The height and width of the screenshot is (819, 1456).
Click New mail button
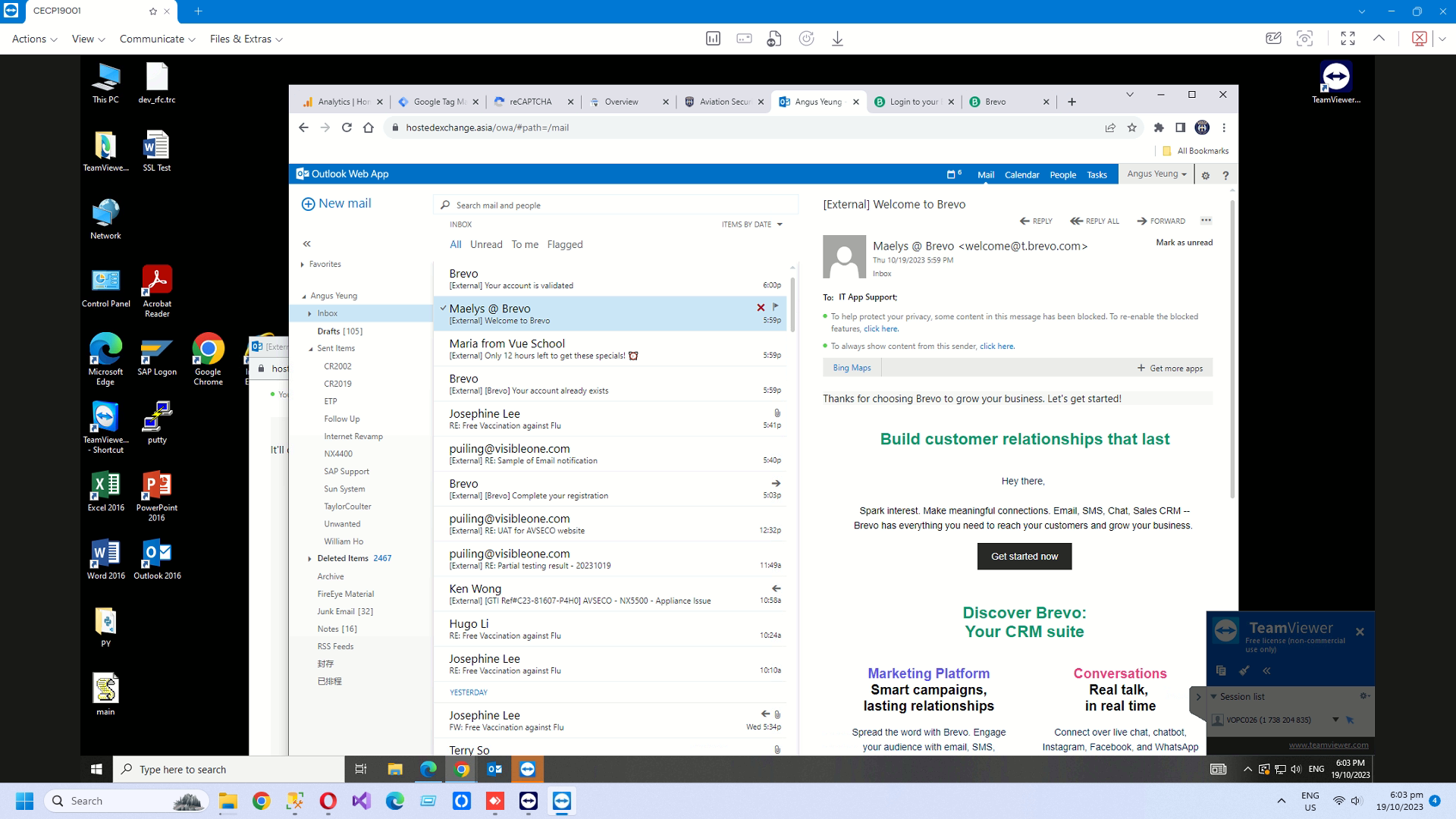pos(336,203)
